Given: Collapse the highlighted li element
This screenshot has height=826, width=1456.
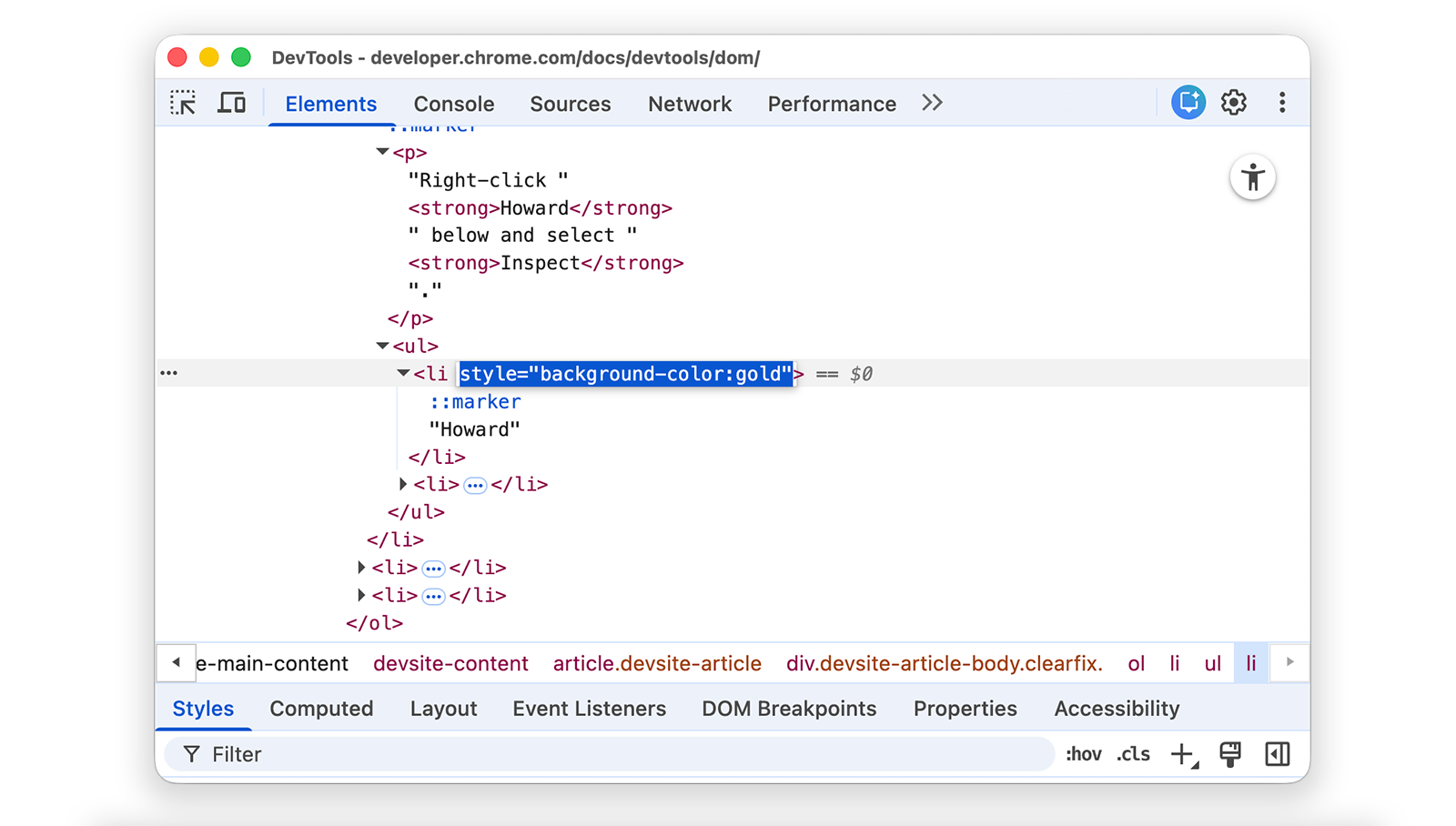Looking at the screenshot, I should [x=403, y=373].
